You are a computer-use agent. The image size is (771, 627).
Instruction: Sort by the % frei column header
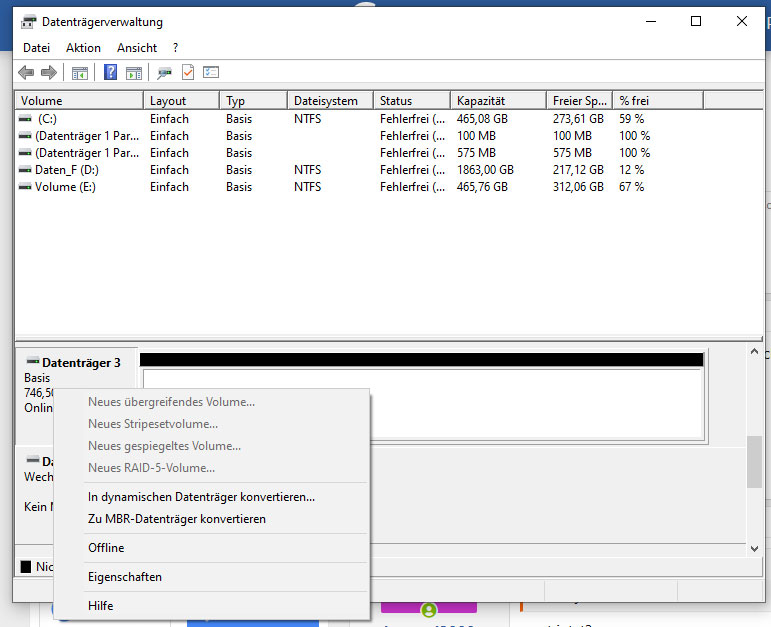[x=658, y=101]
